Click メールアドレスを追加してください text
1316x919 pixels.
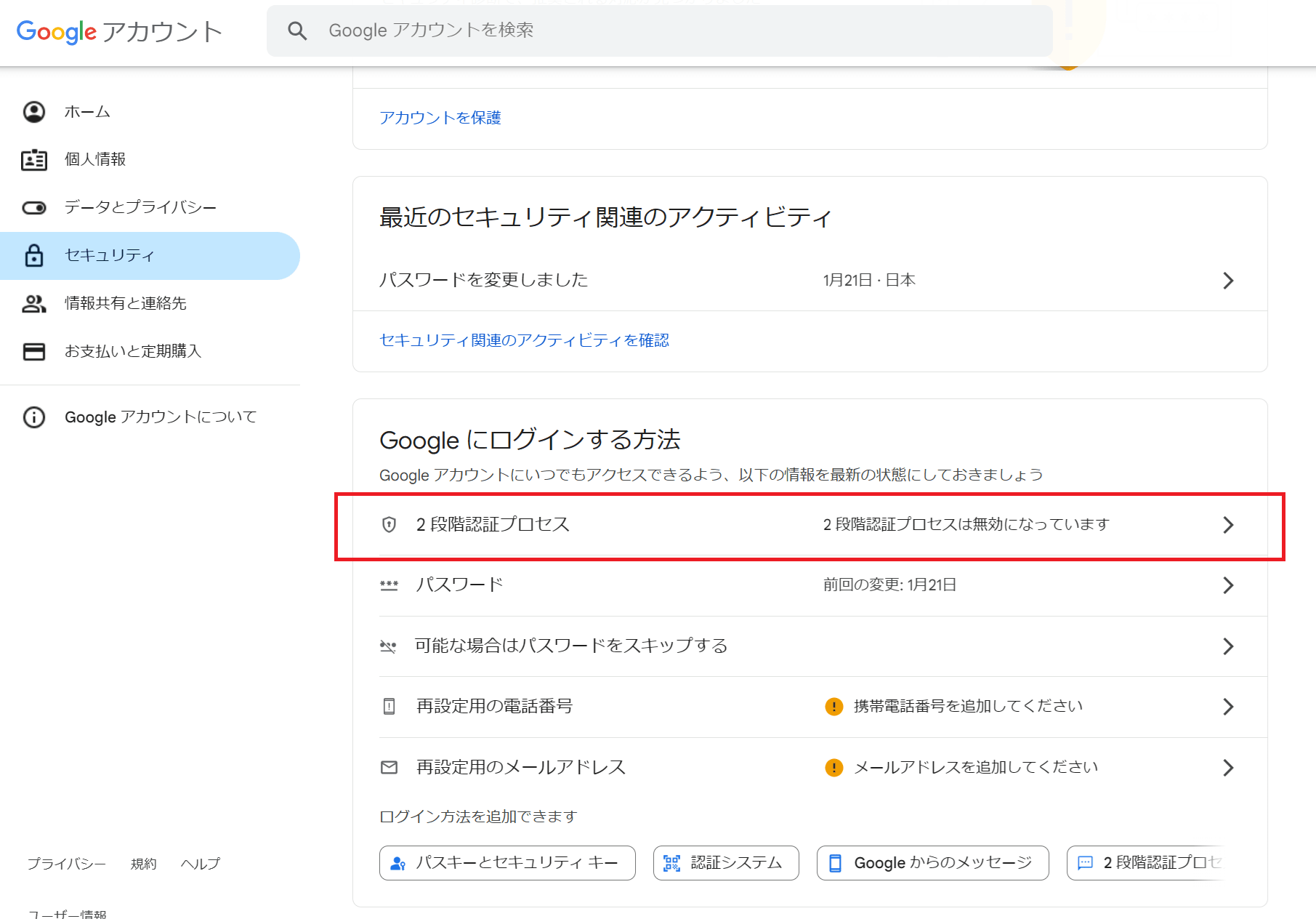tap(976, 767)
